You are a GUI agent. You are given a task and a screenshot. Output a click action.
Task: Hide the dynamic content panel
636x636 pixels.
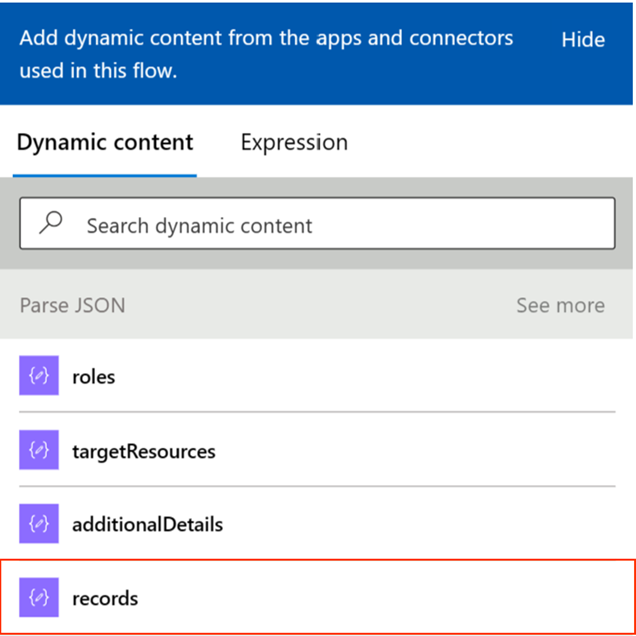(583, 40)
